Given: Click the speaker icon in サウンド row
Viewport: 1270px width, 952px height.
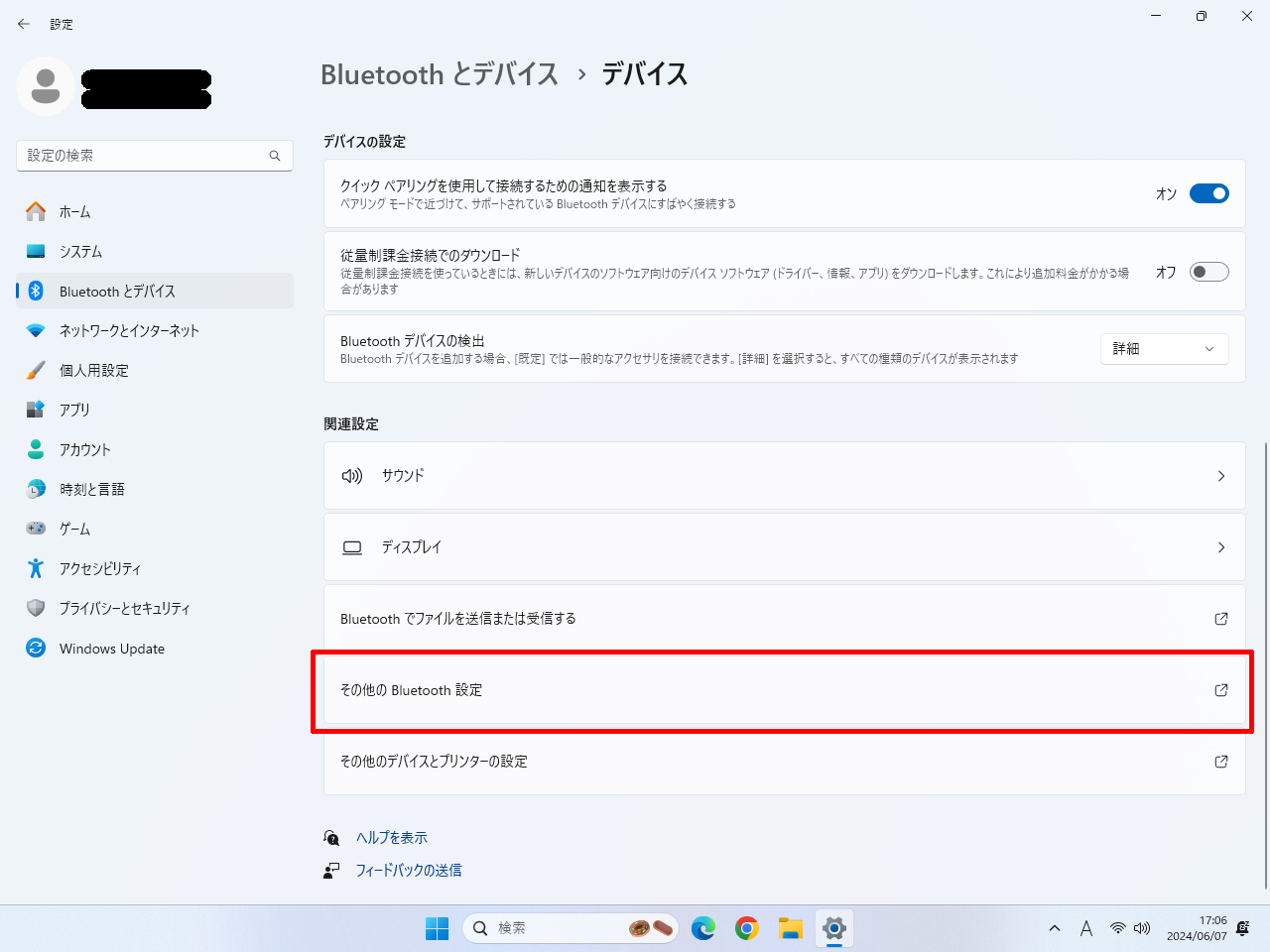Looking at the screenshot, I should (352, 476).
